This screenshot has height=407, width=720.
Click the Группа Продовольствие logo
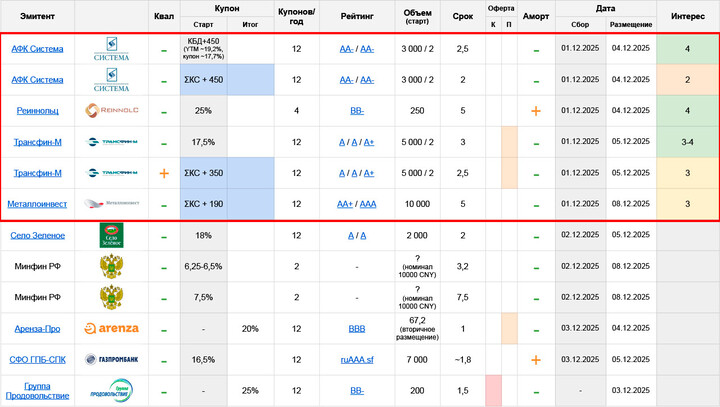110,390
